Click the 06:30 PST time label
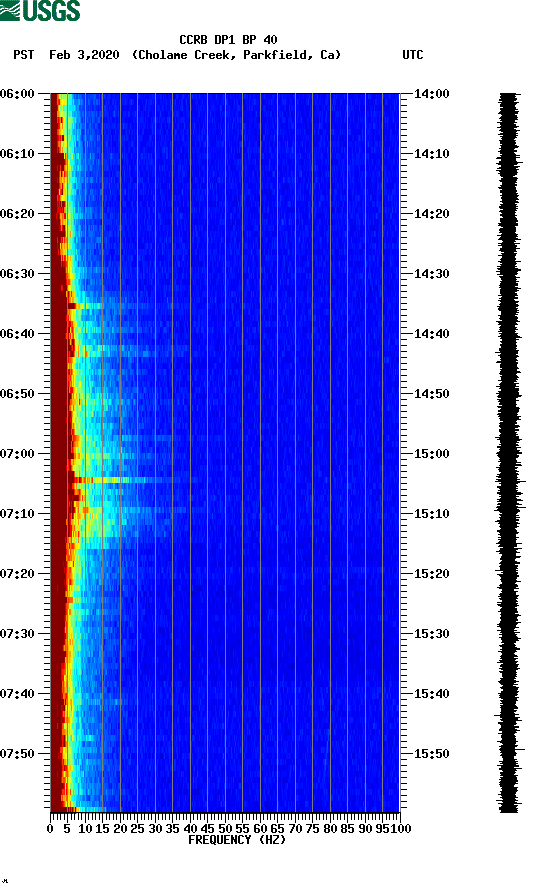This screenshot has height=892, width=552. tap(17, 274)
